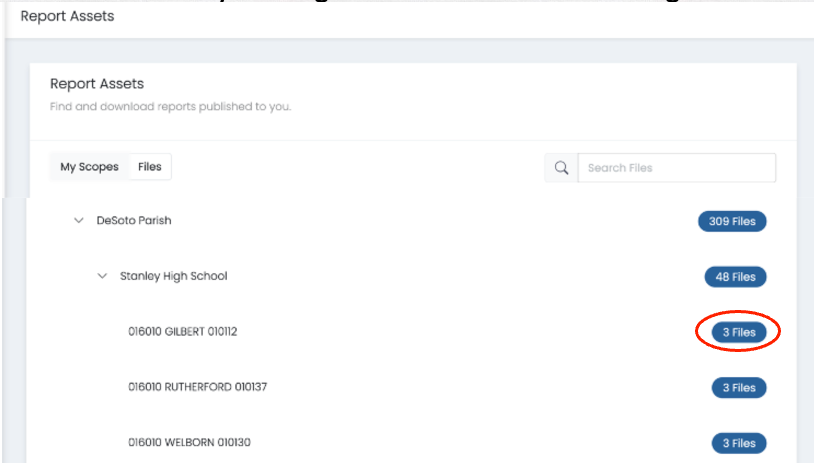Focus the Search Files input field
This screenshot has width=814, height=463.
676,168
